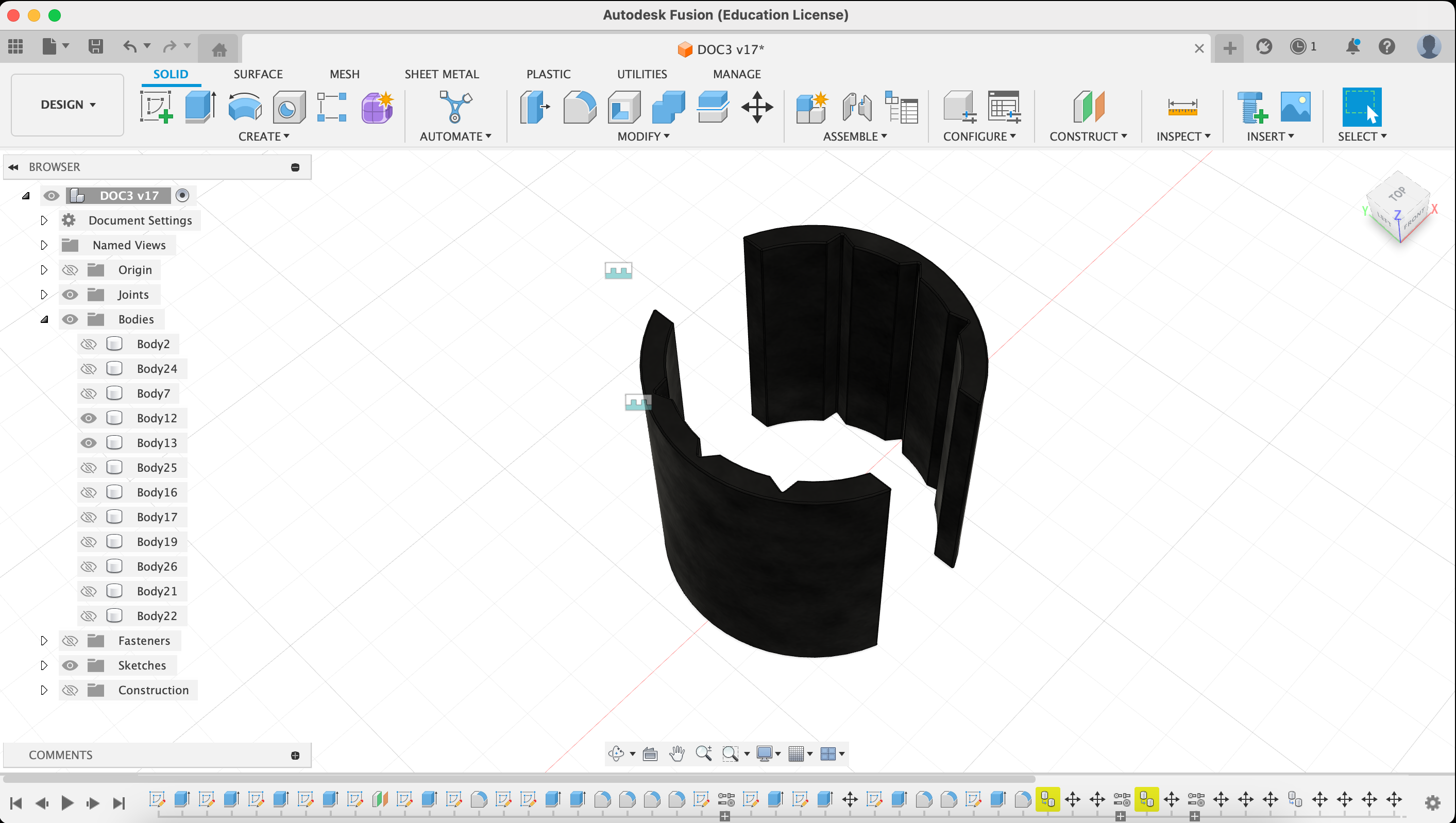Click the Save icon

coord(95,46)
